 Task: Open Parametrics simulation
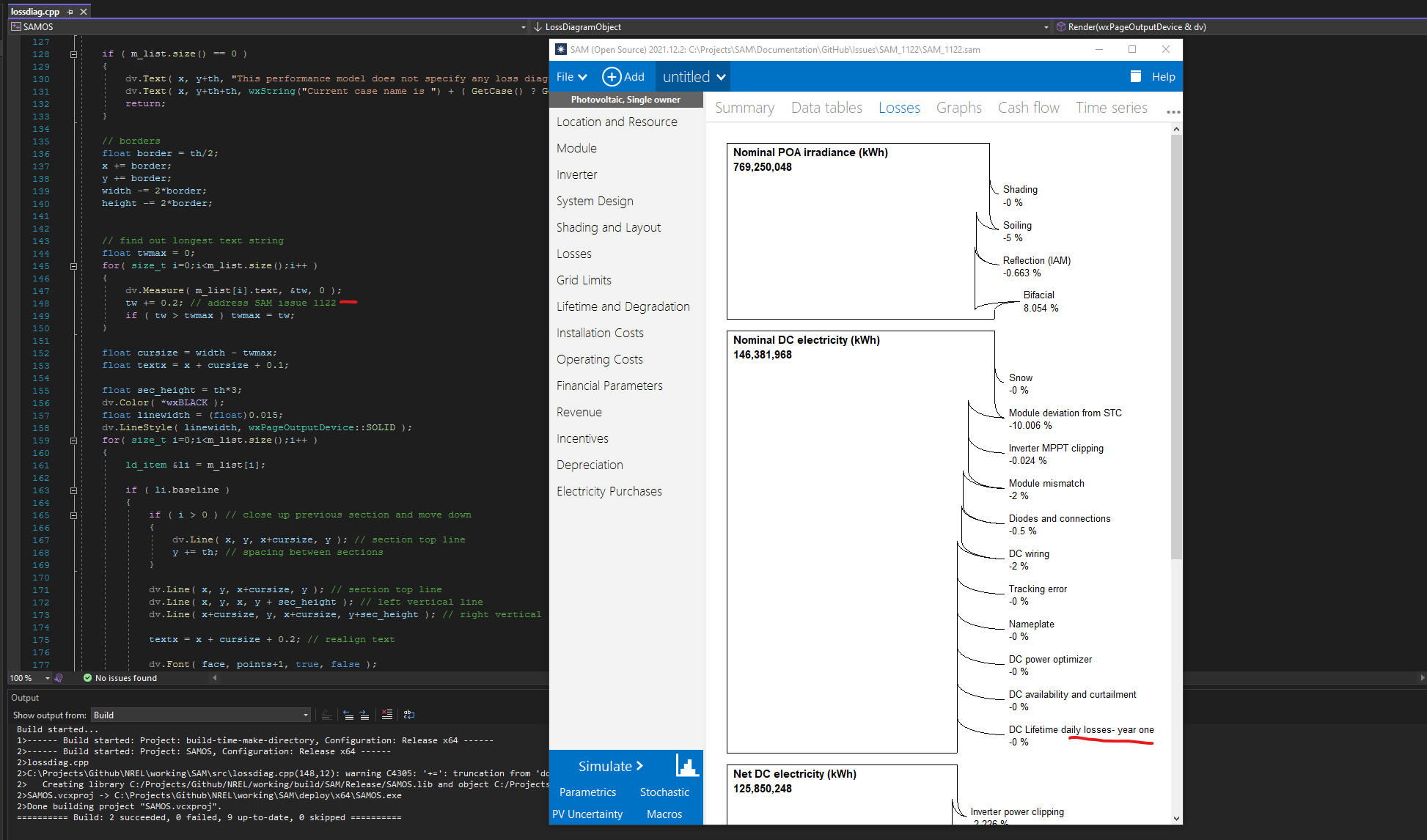[x=587, y=792]
